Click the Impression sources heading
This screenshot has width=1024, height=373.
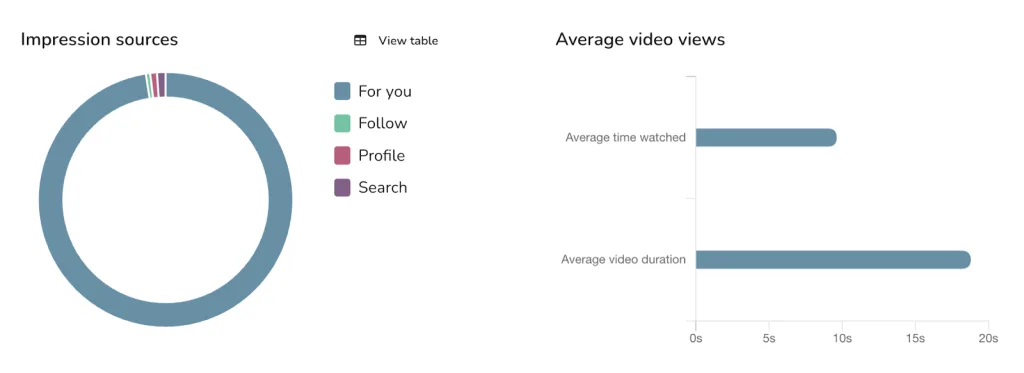(99, 39)
